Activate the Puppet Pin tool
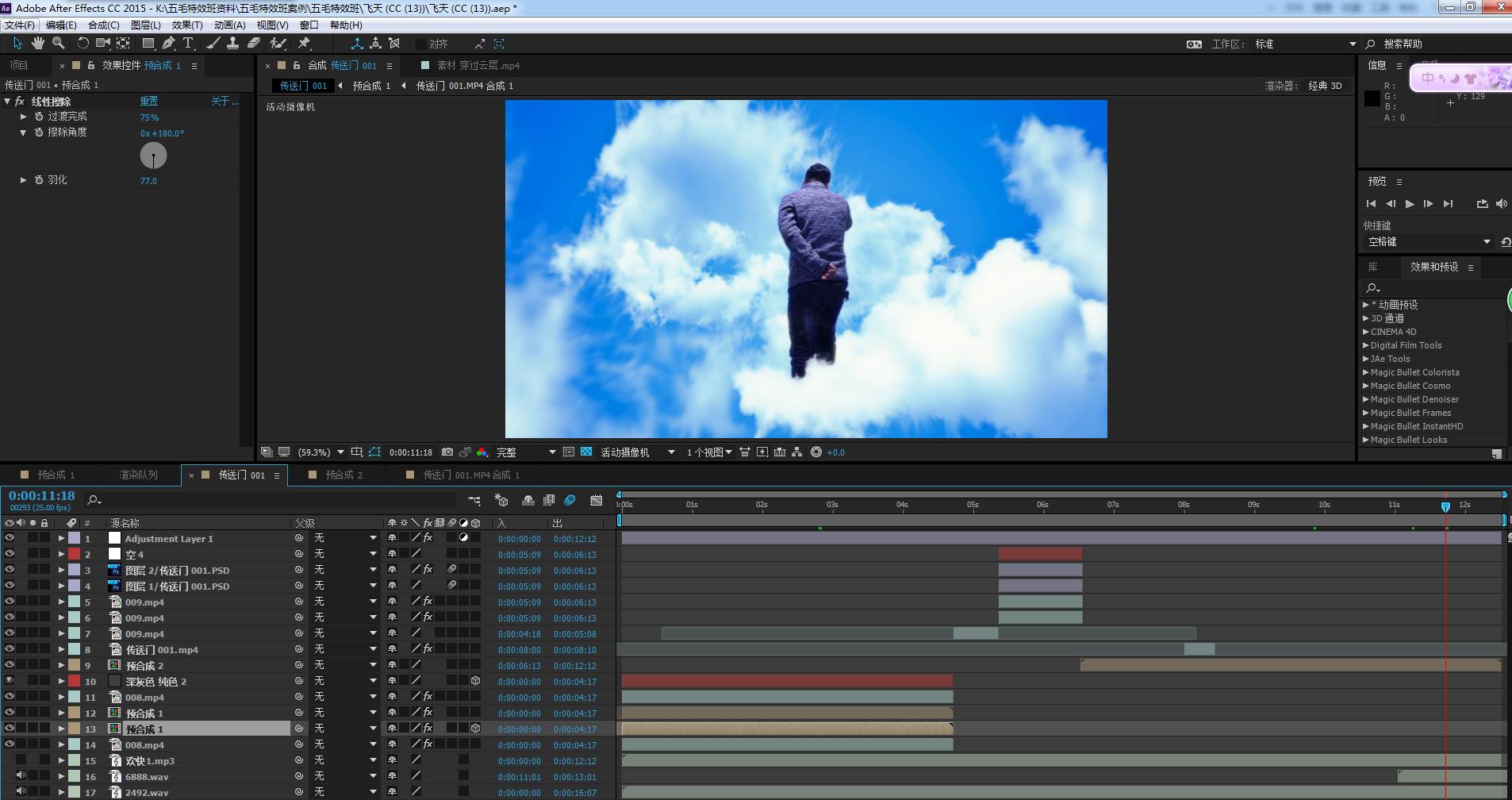1512x800 pixels. click(x=304, y=44)
